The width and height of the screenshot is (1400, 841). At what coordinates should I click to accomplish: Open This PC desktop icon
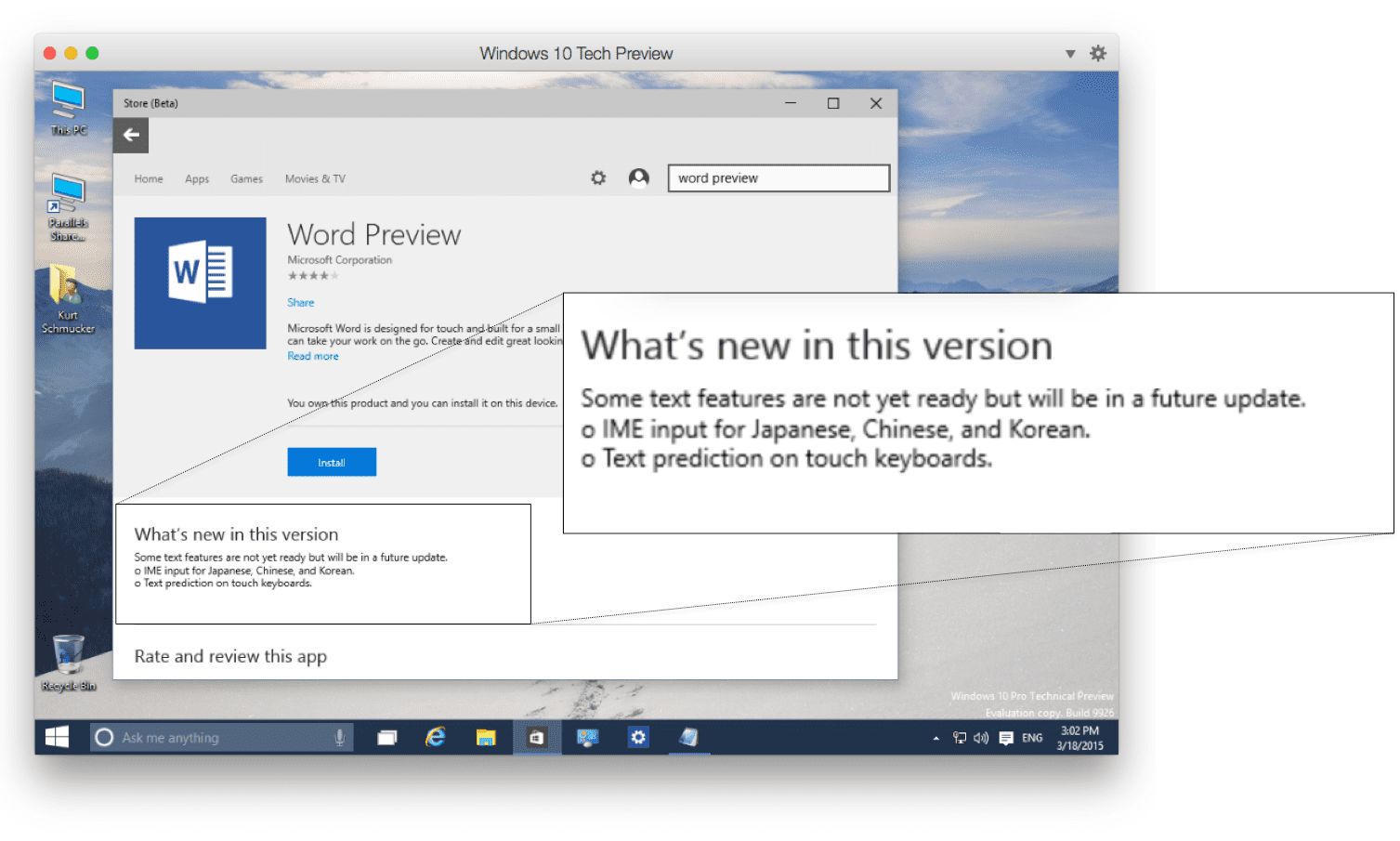[69, 109]
